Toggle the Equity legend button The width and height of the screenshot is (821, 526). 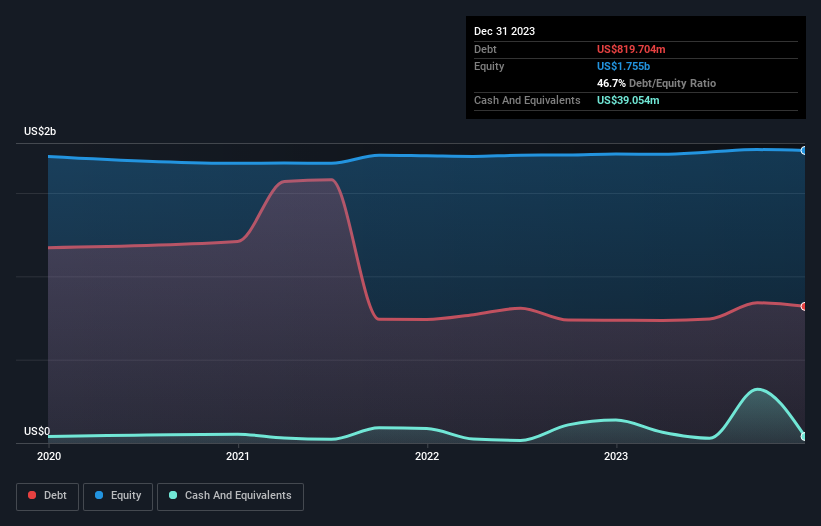click(118, 496)
